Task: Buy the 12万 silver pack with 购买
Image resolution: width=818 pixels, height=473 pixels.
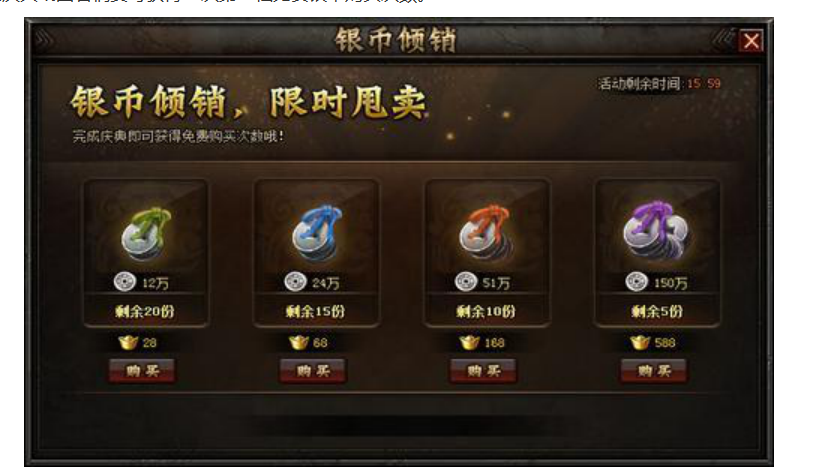Action: pos(142,371)
